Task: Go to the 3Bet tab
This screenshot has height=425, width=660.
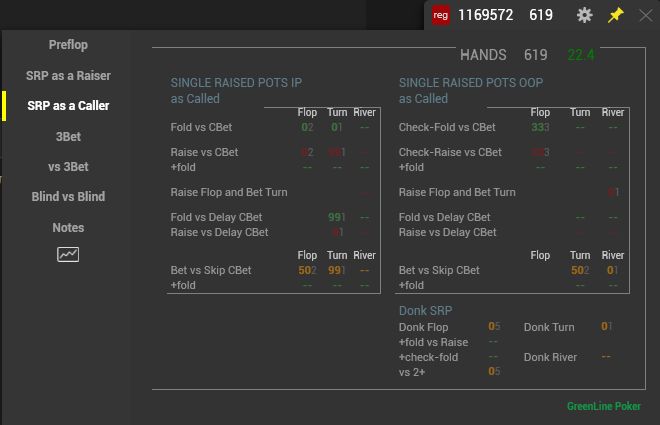Action: tap(68, 137)
